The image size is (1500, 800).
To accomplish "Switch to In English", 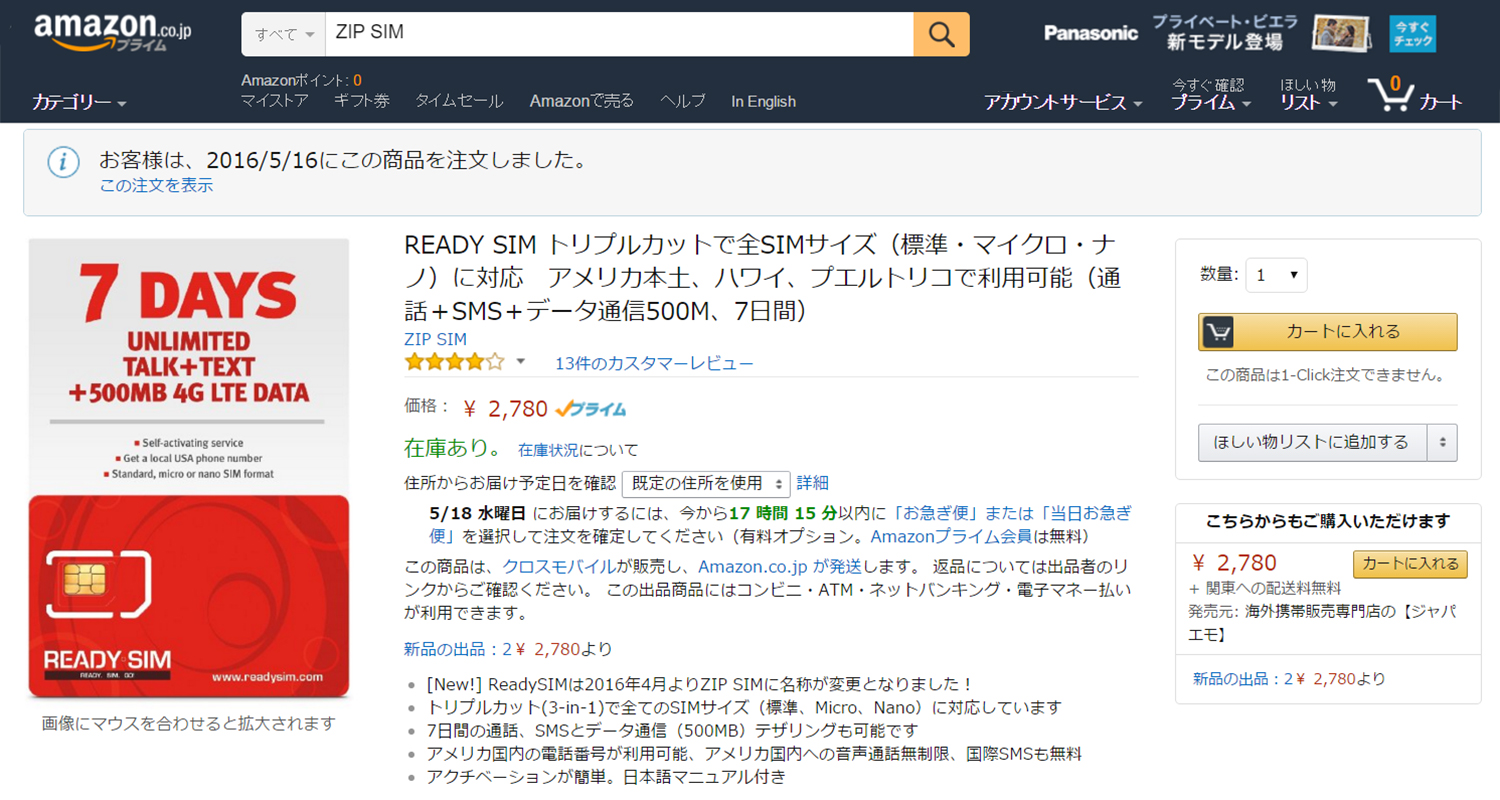I will pyautogui.click(x=764, y=101).
